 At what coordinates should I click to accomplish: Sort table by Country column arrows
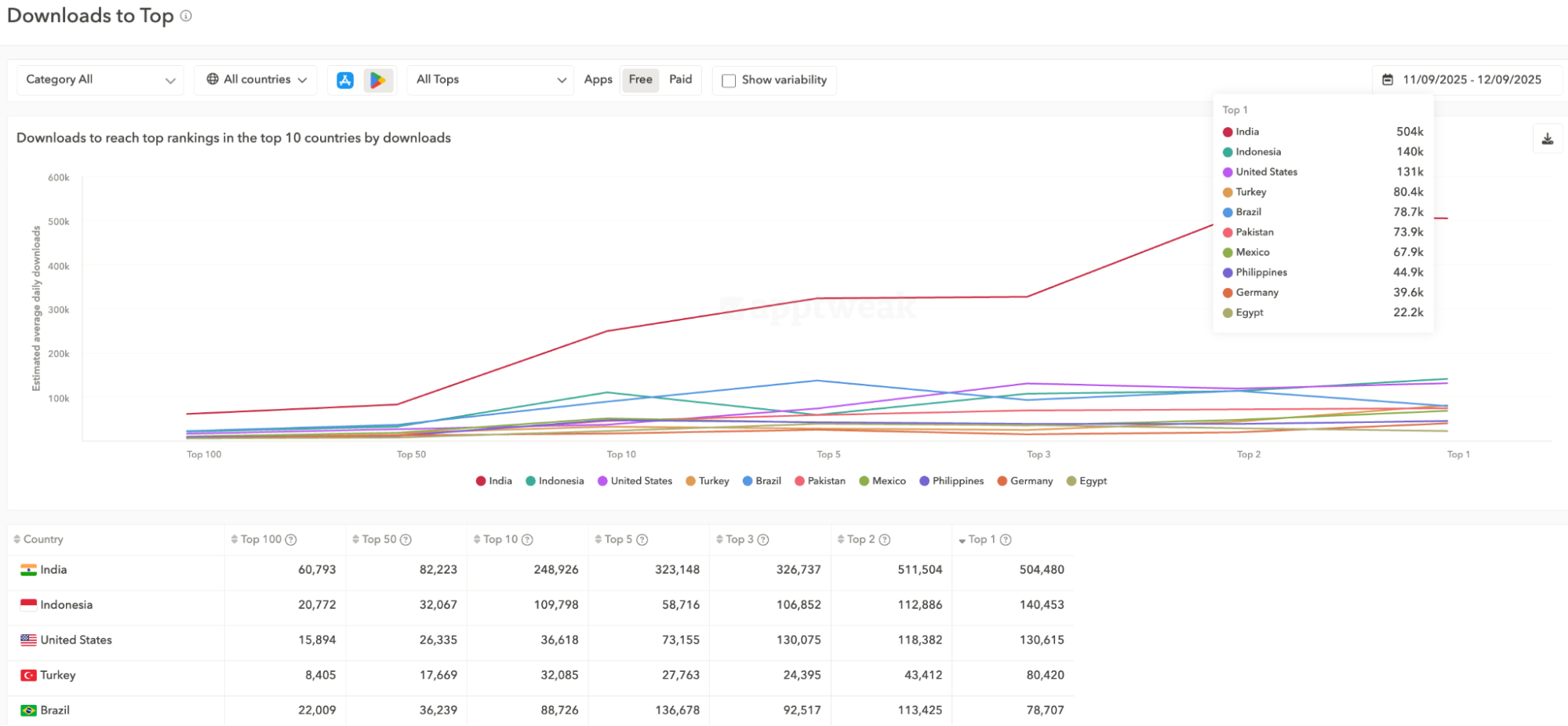[17, 540]
